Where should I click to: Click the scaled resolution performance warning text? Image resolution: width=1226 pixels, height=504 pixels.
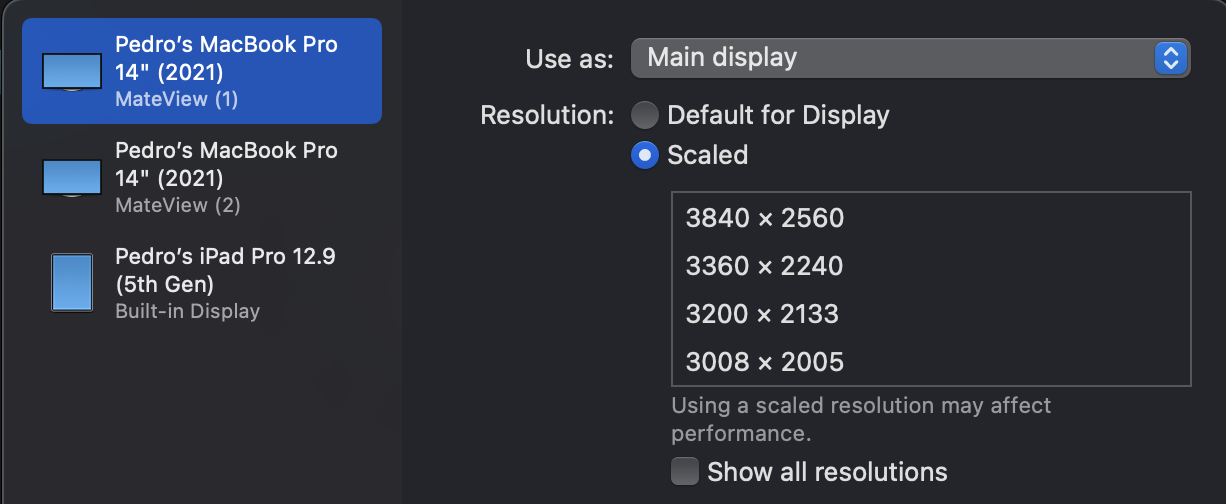861,420
